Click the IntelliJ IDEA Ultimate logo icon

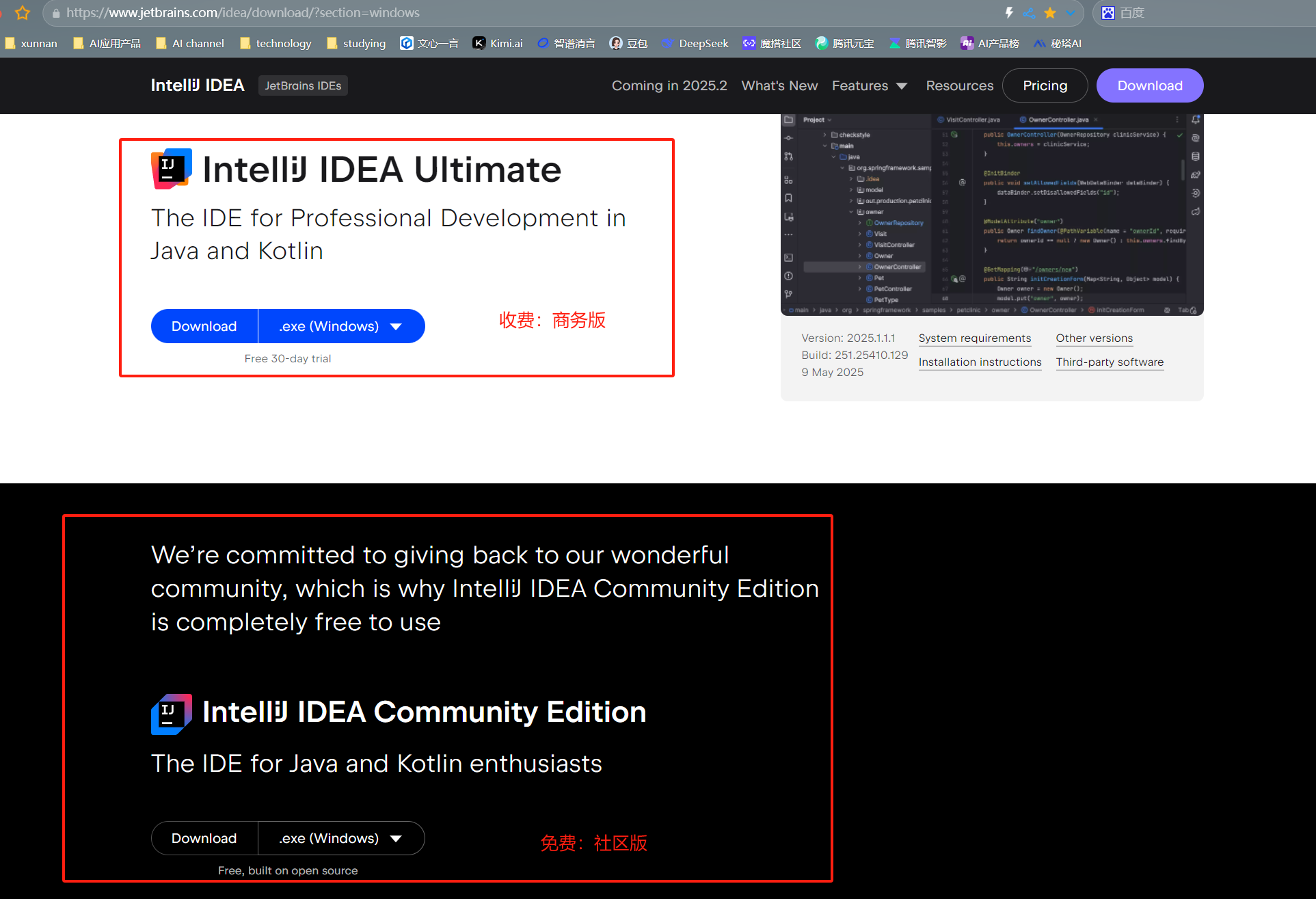(171, 169)
